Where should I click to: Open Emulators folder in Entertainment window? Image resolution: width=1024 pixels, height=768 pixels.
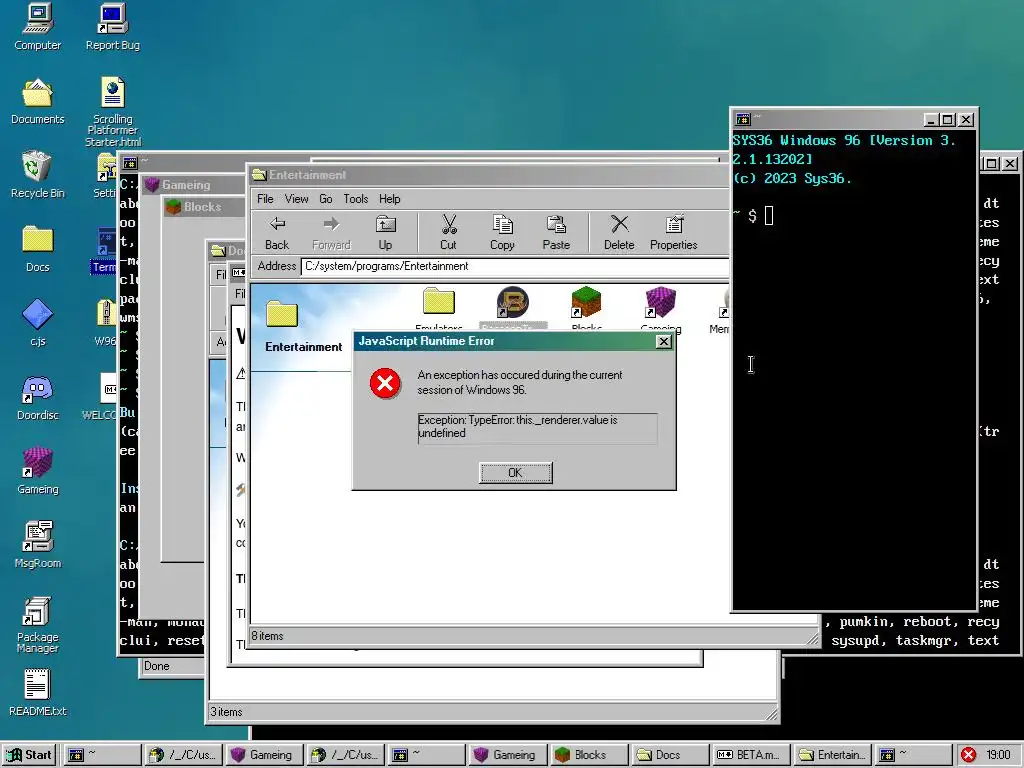coord(438,309)
